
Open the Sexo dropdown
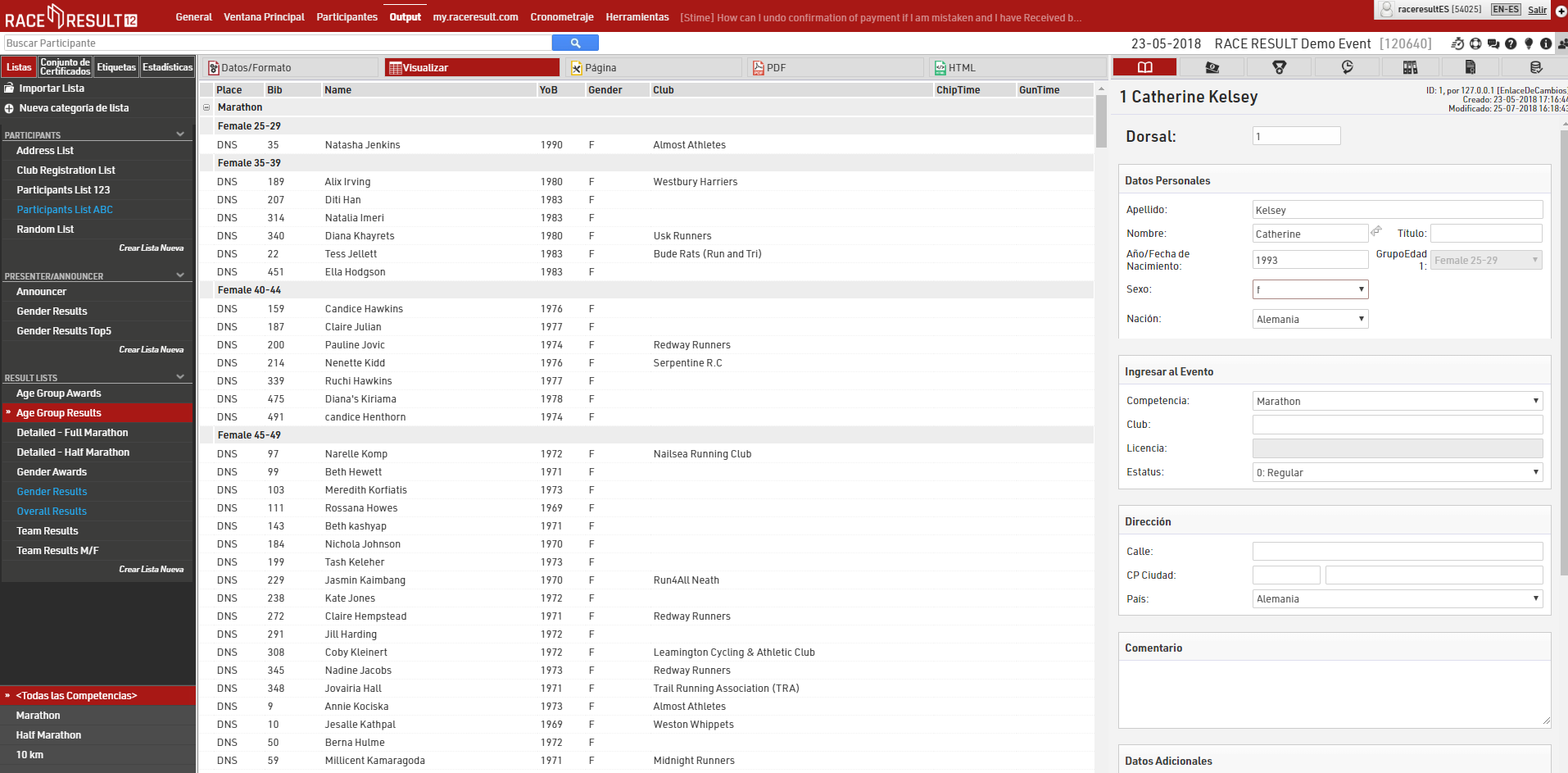tap(1310, 289)
